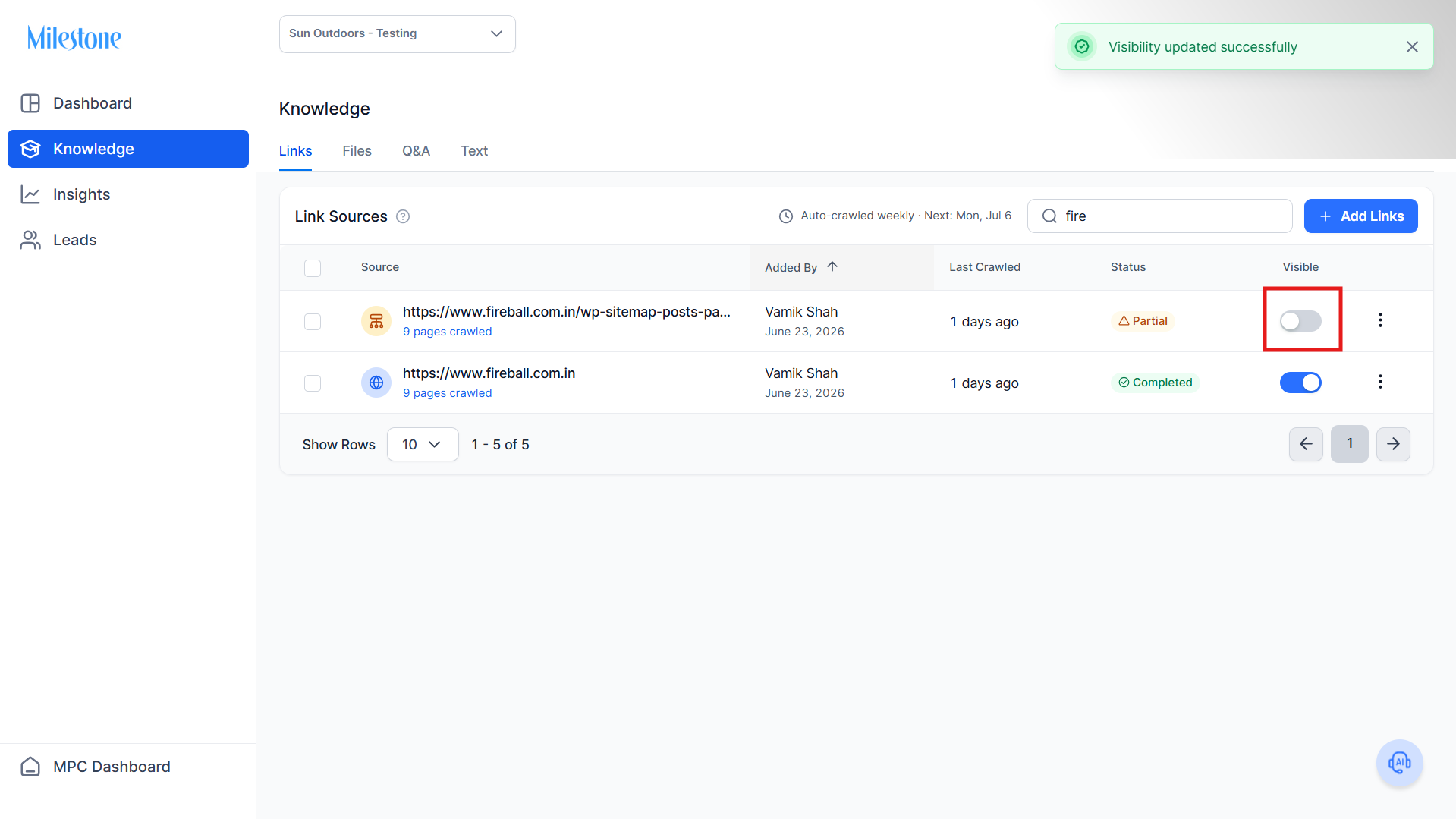Screen dimensions: 1456x819
Task: Click the Visible column header
Action: pyautogui.click(x=1300, y=267)
